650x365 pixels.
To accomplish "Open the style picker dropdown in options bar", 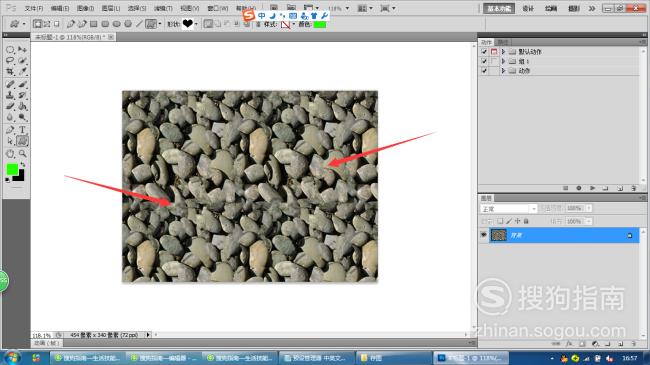I will tap(293, 24).
